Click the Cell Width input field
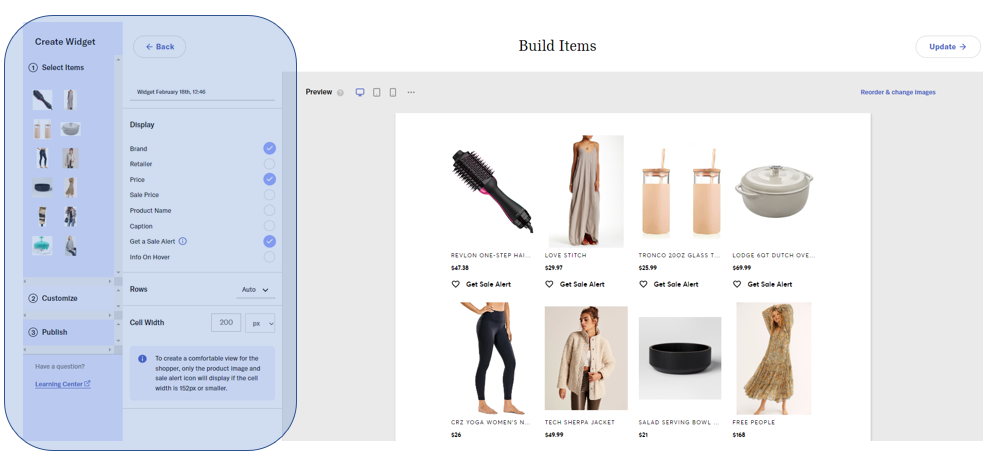 [x=226, y=323]
